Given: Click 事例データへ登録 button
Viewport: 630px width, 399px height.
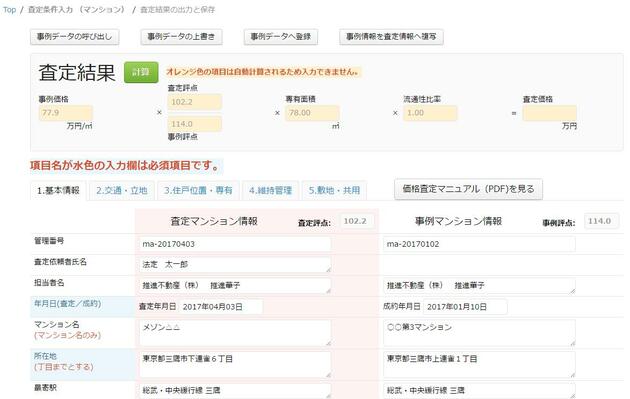Looking at the screenshot, I should (x=281, y=37).
